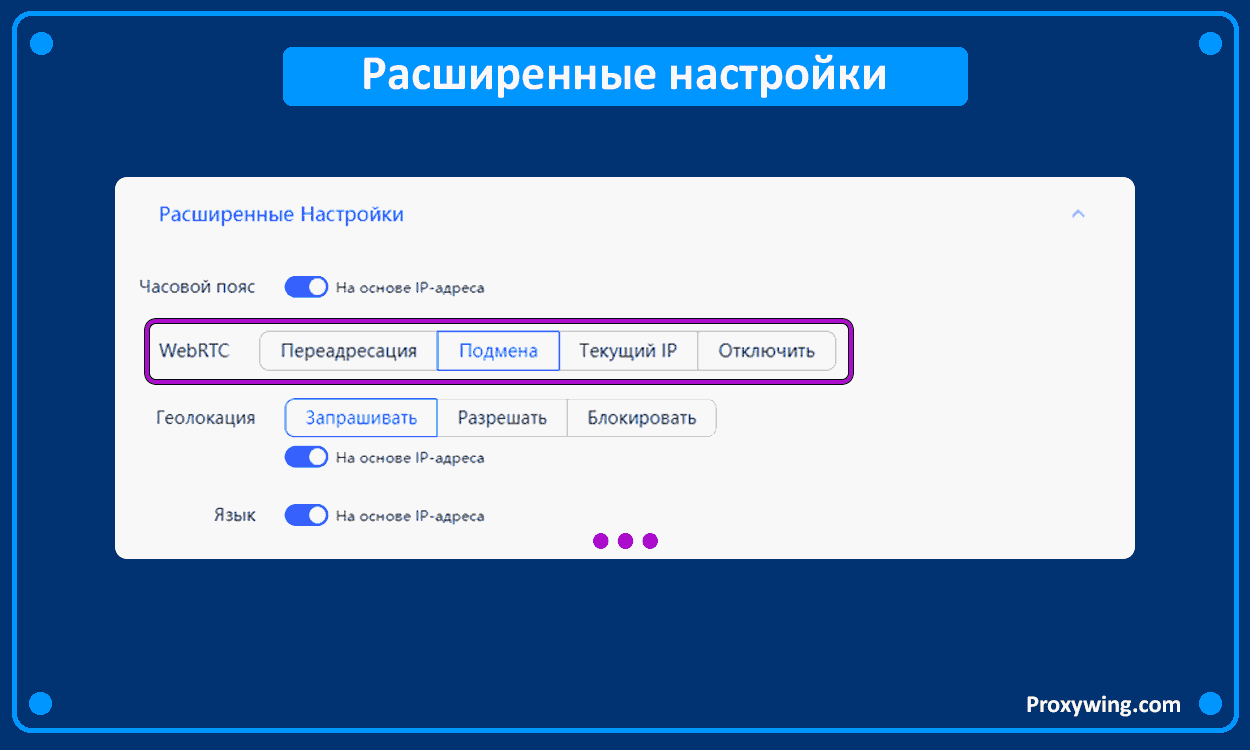Click the WebRTC label
The width and height of the screenshot is (1250, 750).
coord(194,351)
